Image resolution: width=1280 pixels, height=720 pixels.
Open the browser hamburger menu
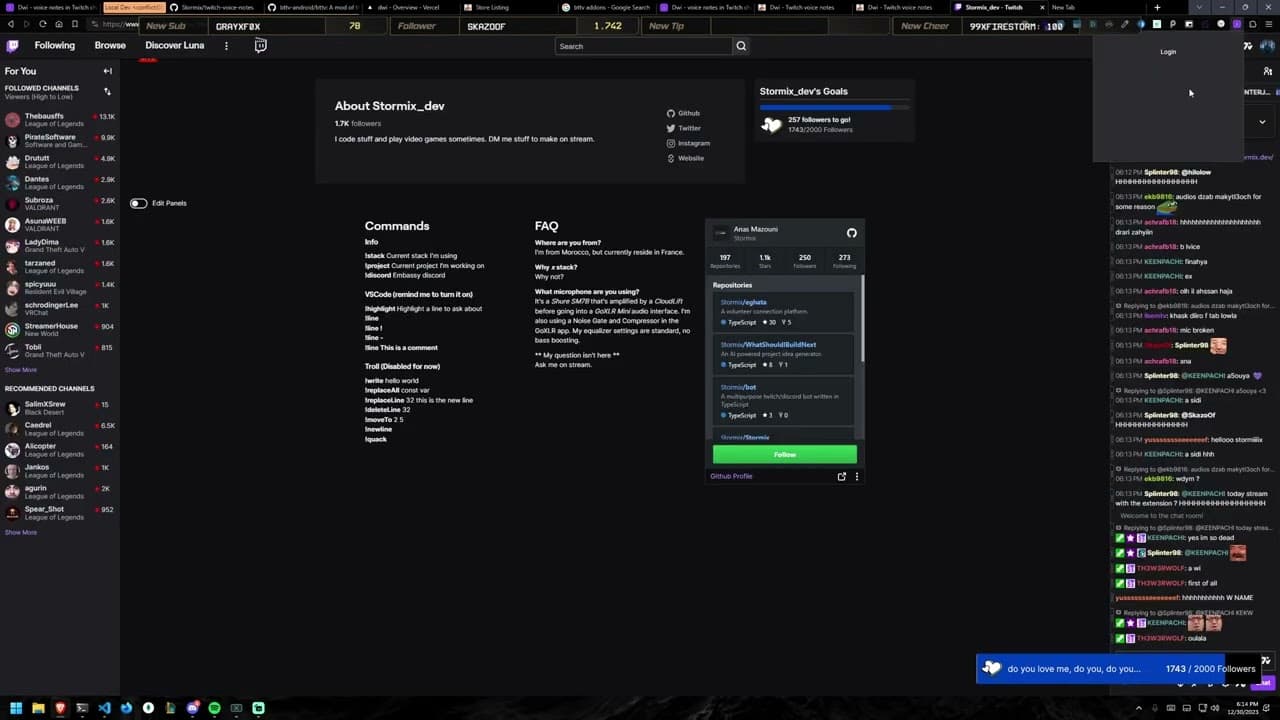[x=1269, y=24]
